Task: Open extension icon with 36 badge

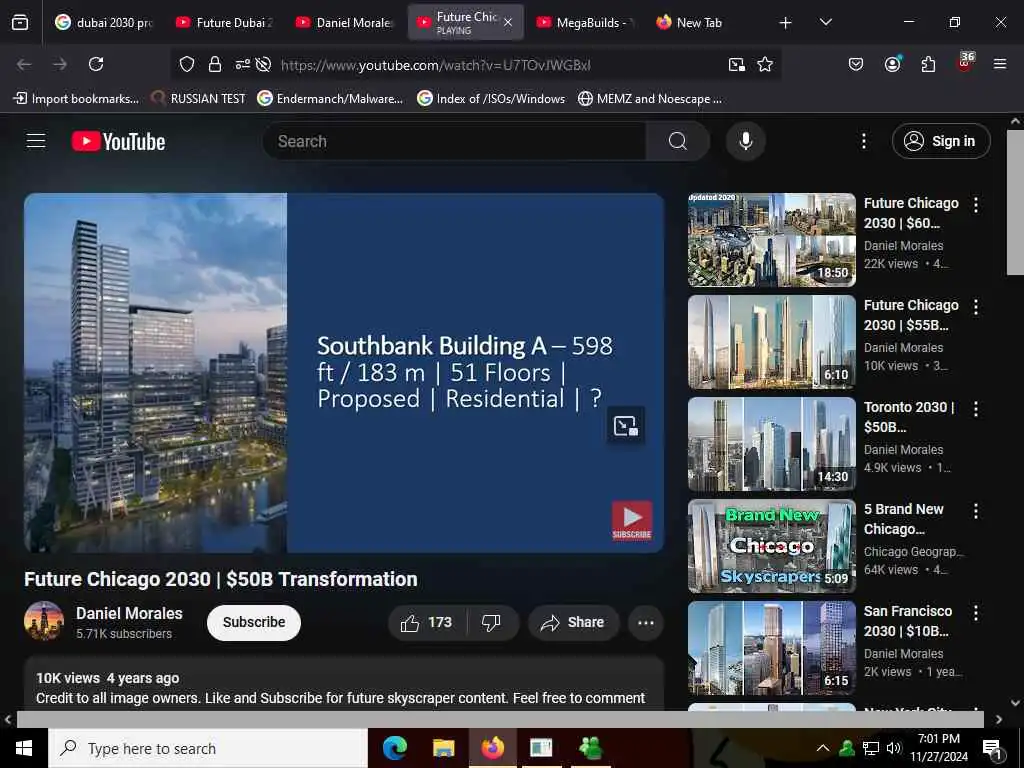Action: pyautogui.click(x=965, y=63)
